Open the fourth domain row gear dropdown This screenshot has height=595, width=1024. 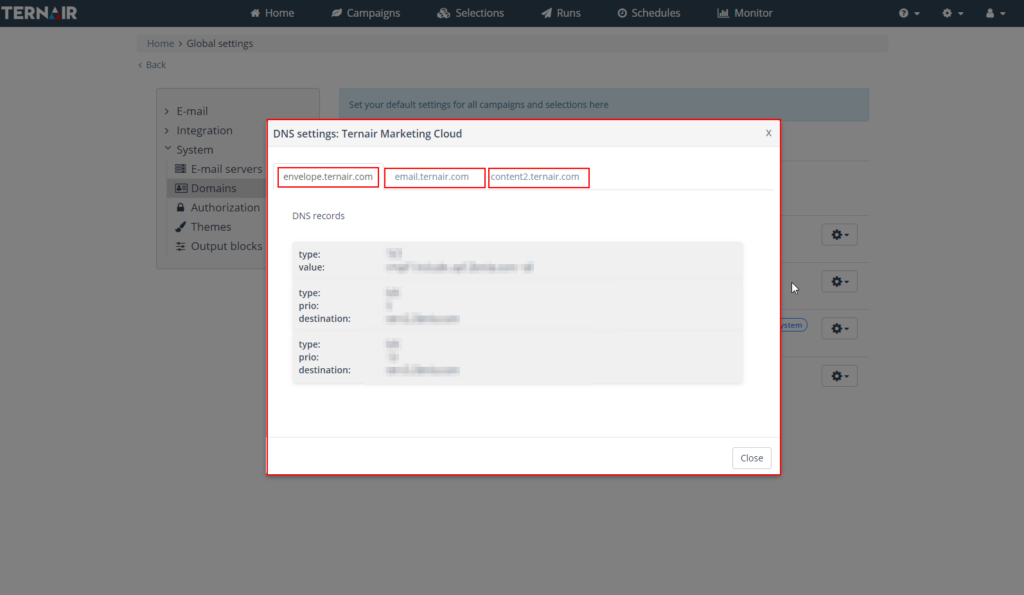839,376
